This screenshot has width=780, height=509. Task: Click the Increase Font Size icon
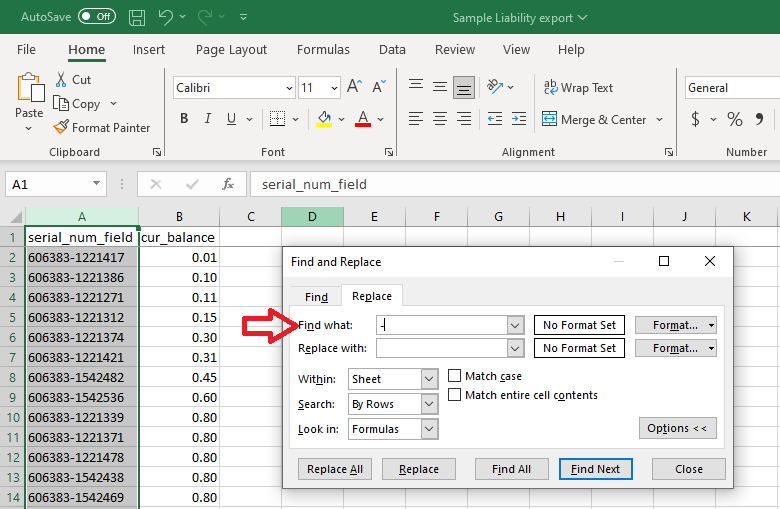pos(354,87)
